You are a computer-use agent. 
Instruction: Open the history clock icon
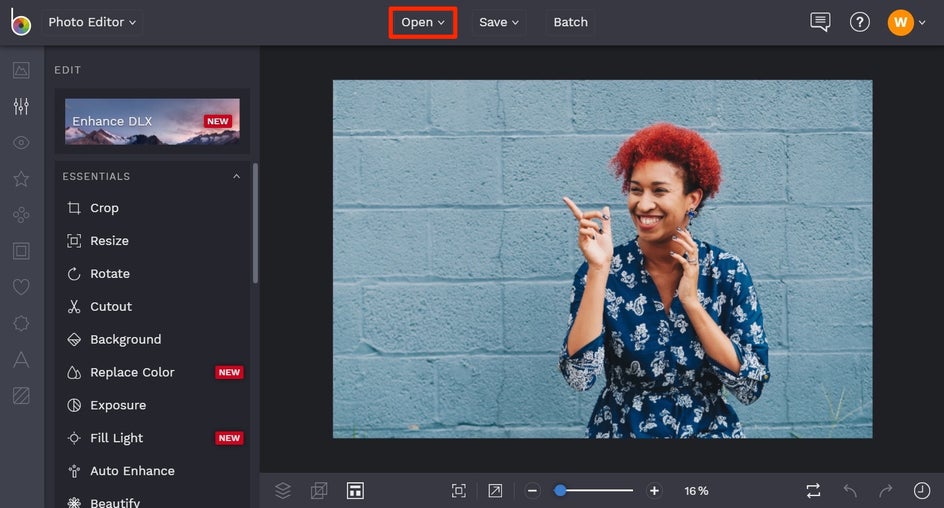click(x=921, y=490)
